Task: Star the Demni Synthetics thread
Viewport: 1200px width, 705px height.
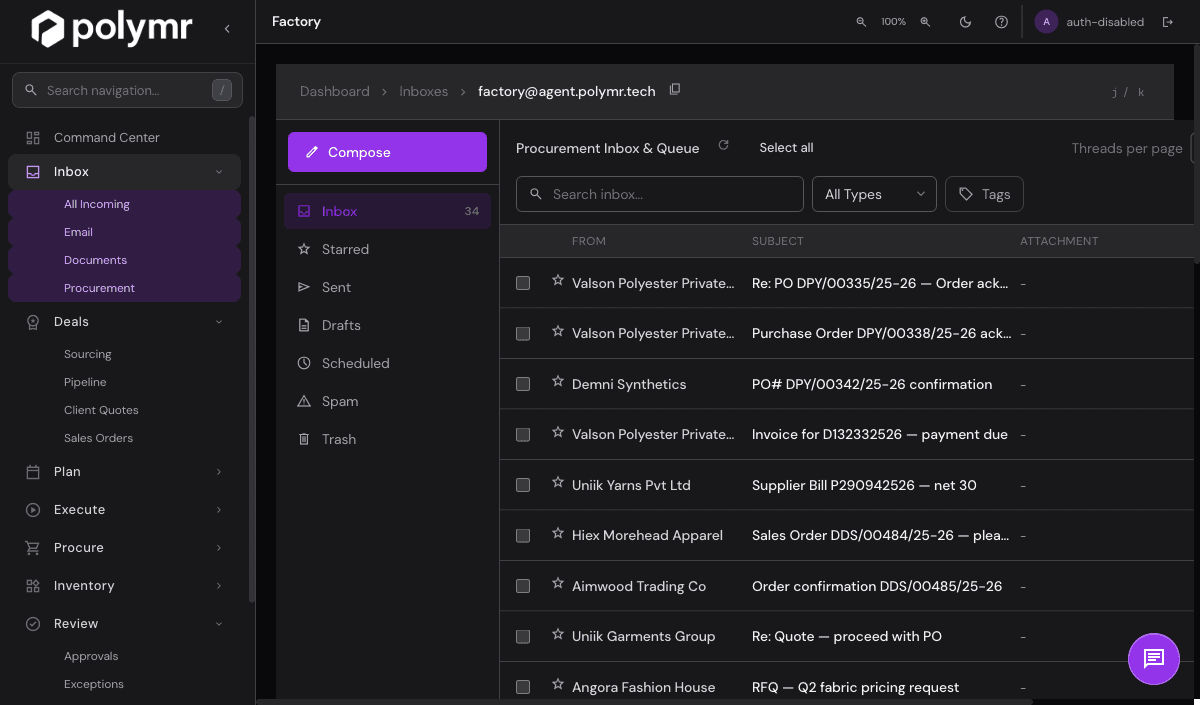Action: (x=558, y=382)
